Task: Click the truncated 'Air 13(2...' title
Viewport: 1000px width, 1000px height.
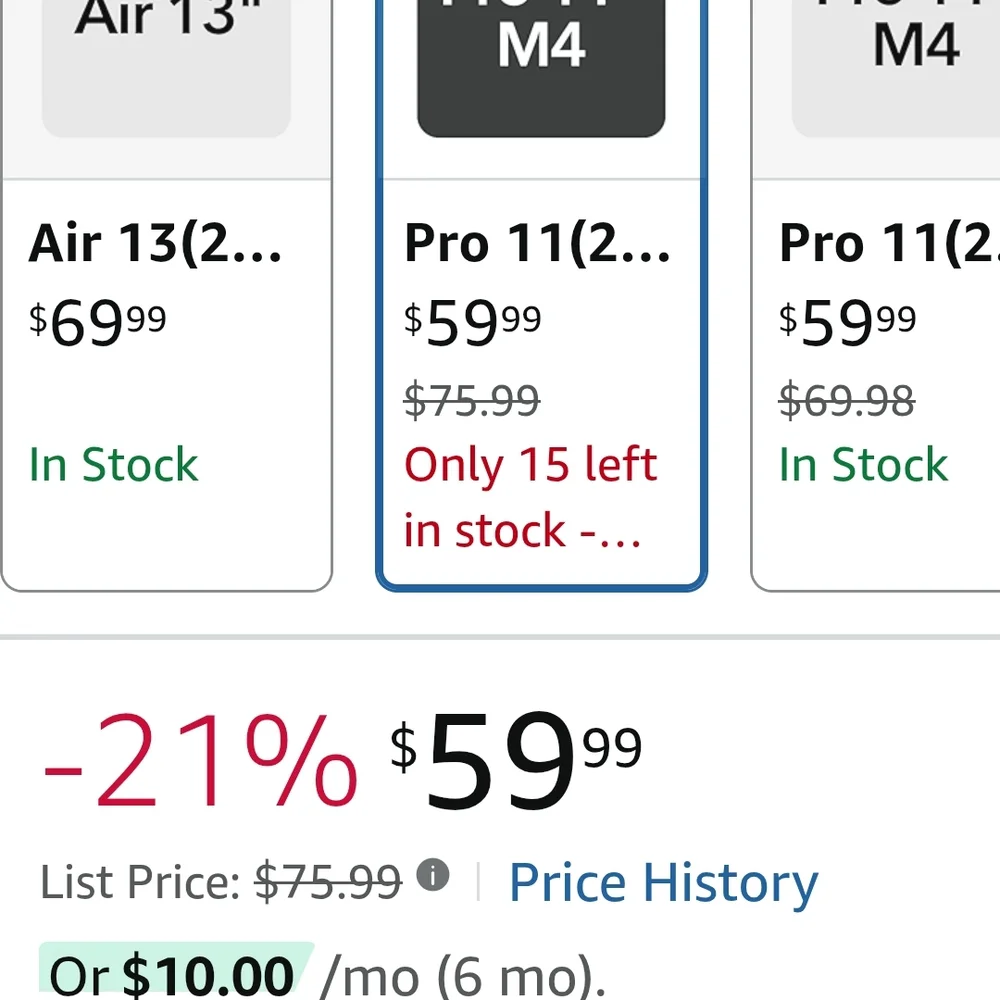Action: tap(155, 243)
